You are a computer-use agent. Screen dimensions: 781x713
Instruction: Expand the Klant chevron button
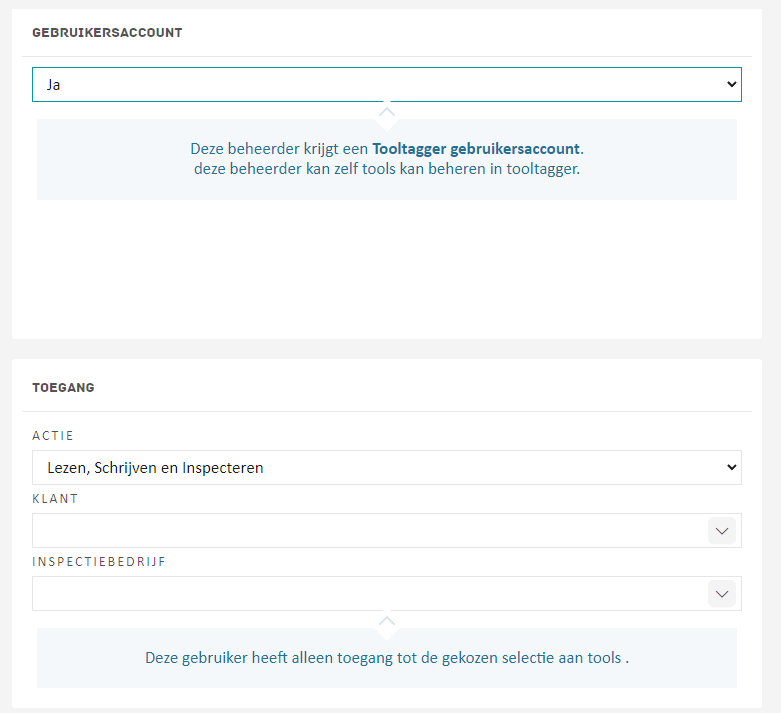[722, 531]
